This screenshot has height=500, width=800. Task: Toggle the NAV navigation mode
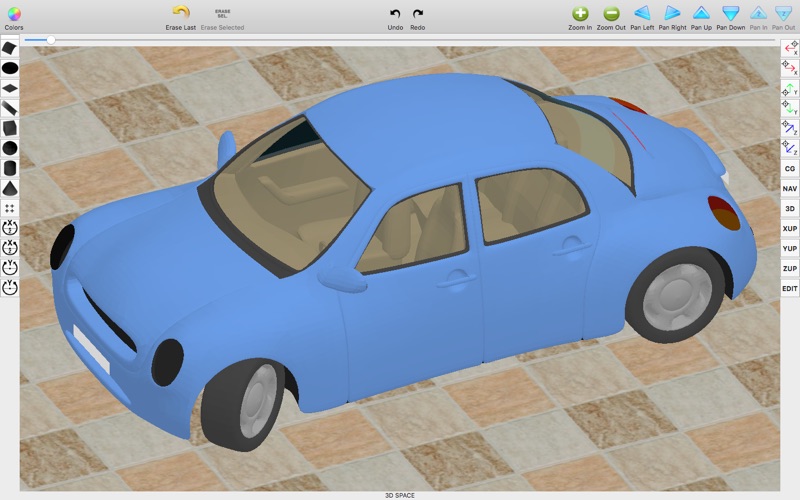pyautogui.click(x=789, y=188)
